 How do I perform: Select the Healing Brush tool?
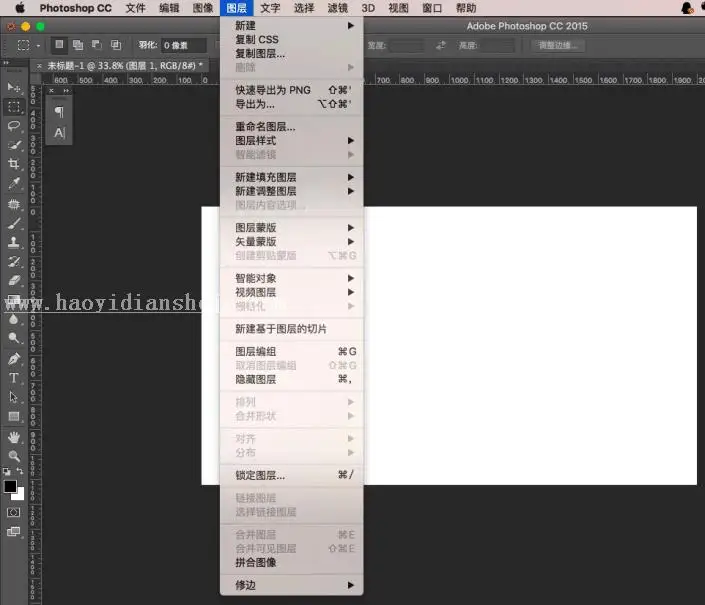[x=13, y=204]
